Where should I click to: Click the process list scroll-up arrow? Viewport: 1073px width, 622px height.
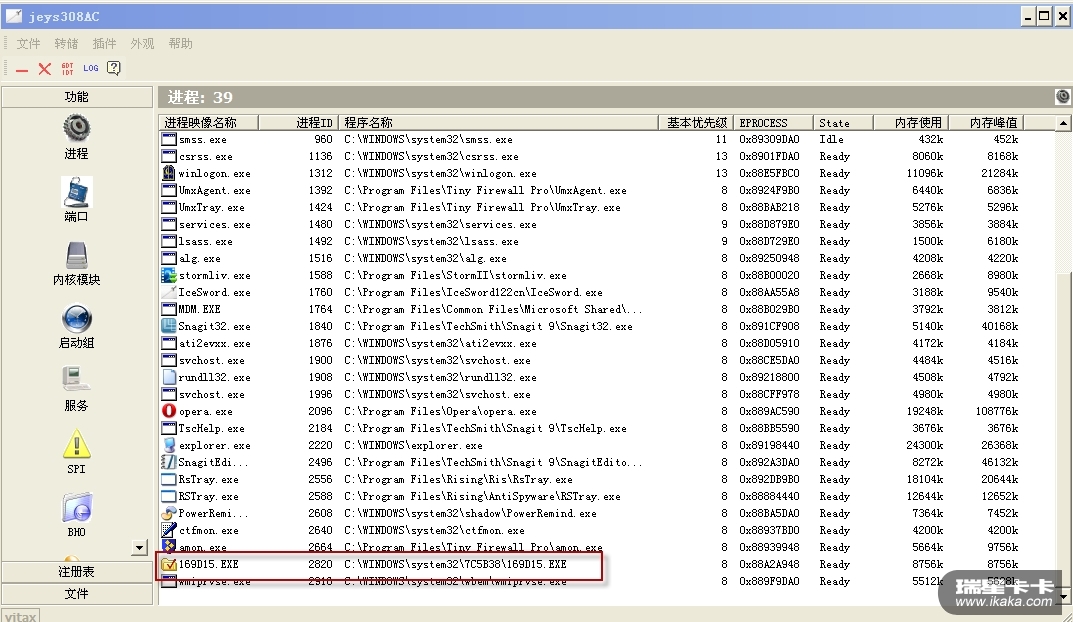1063,124
